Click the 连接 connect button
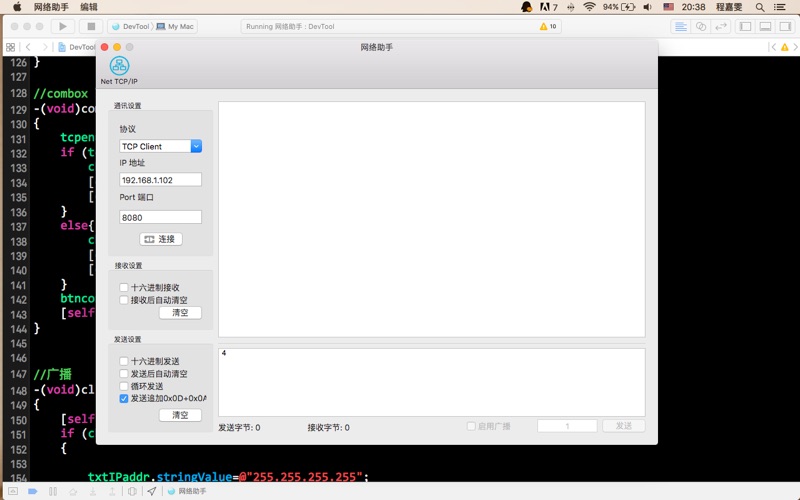The height and width of the screenshot is (500, 800). (161, 239)
